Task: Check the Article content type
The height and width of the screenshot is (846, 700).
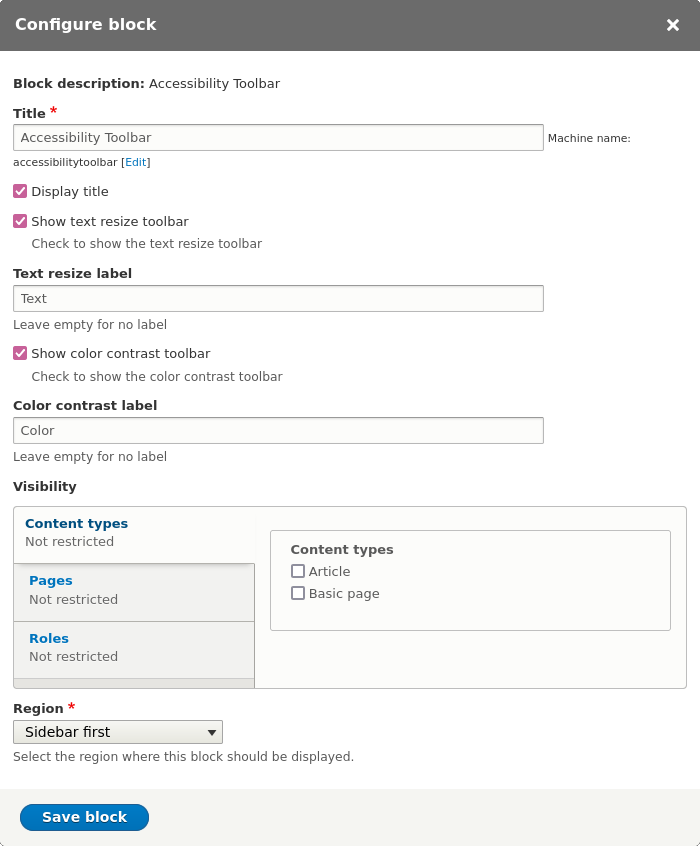Action: tap(298, 571)
